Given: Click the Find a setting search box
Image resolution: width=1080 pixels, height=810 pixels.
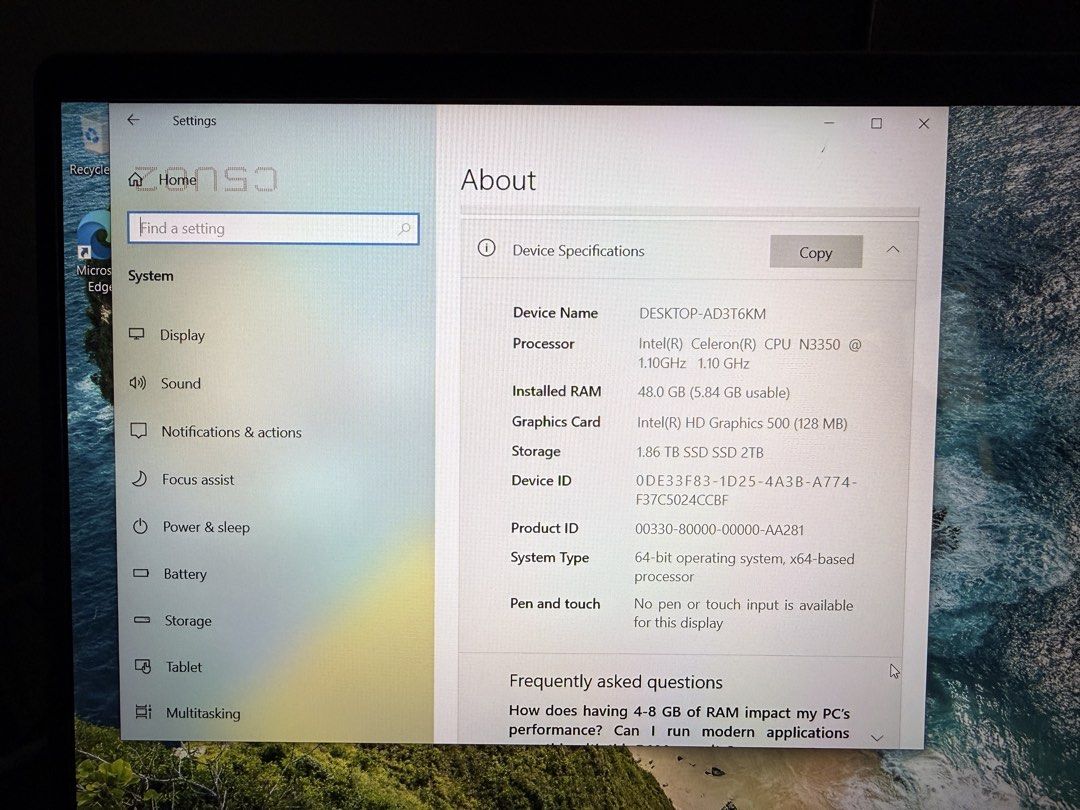Looking at the screenshot, I should [273, 228].
